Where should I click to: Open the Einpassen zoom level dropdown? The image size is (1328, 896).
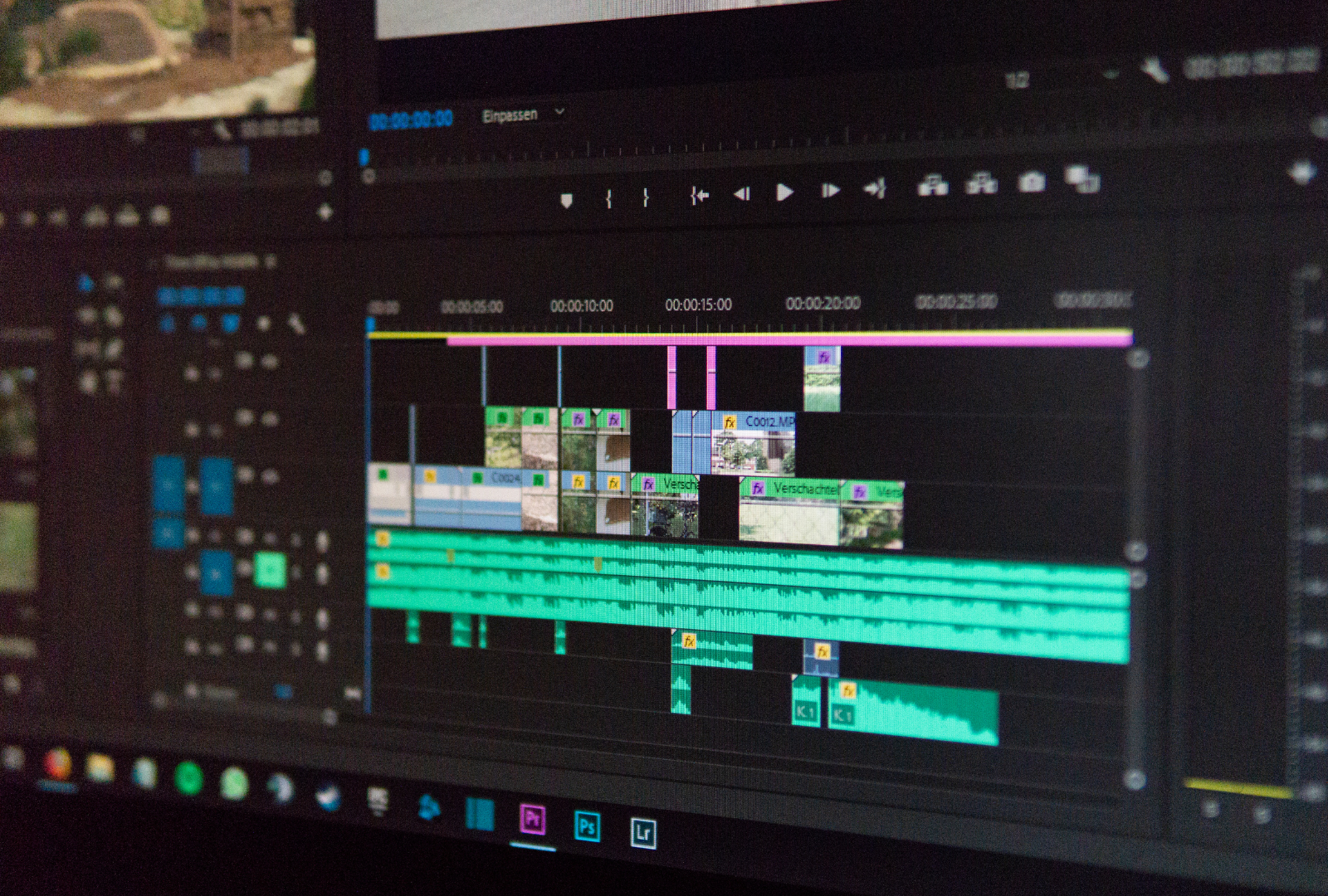click(523, 114)
